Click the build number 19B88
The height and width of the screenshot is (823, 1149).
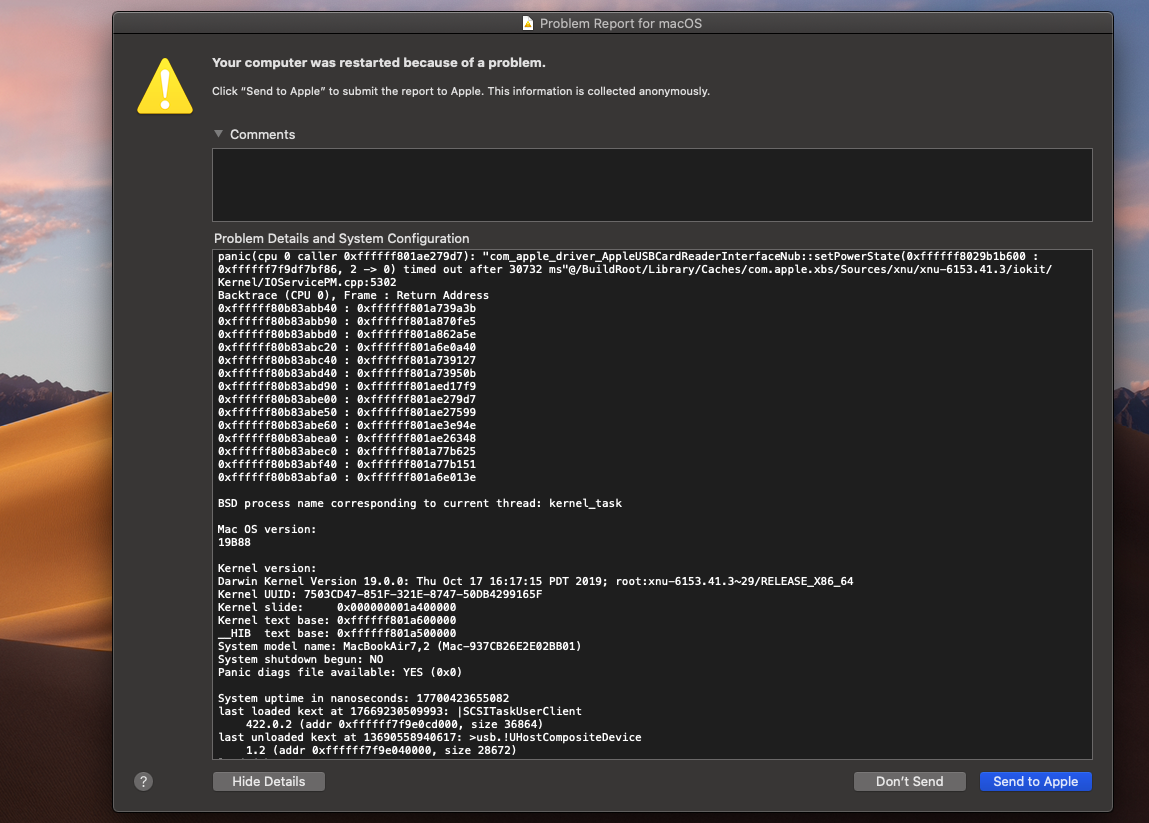point(234,542)
